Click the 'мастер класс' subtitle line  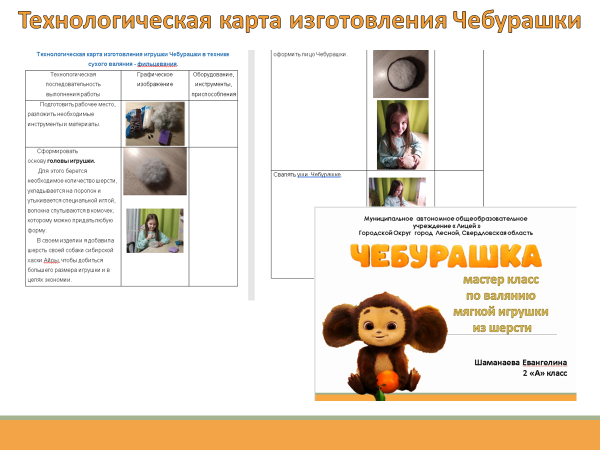tap(501, 280)
